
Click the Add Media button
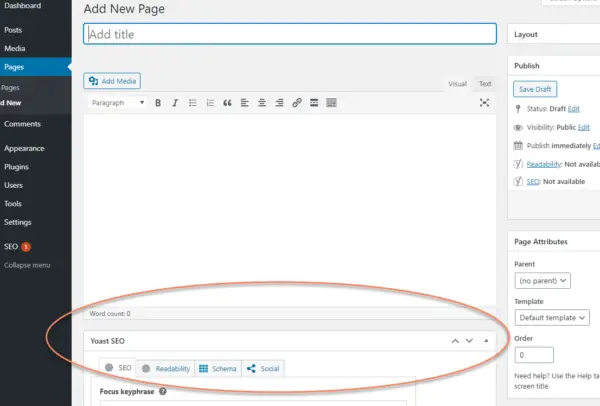tap(112, 81)
